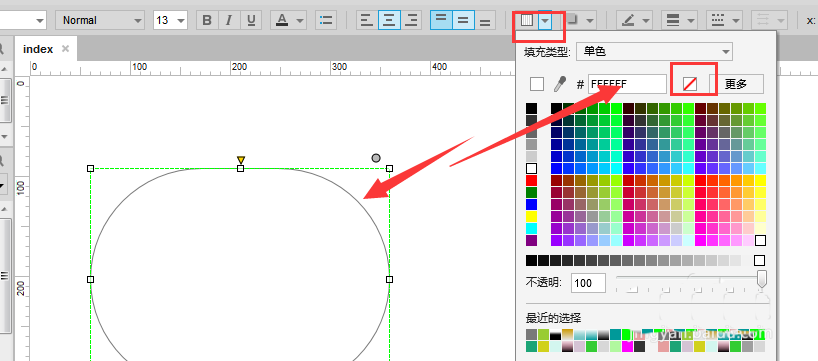The image size is (818, 361).
Task: Open the fill color dropdown arrow
Action: pyautogui.click(x=545, y=20)
